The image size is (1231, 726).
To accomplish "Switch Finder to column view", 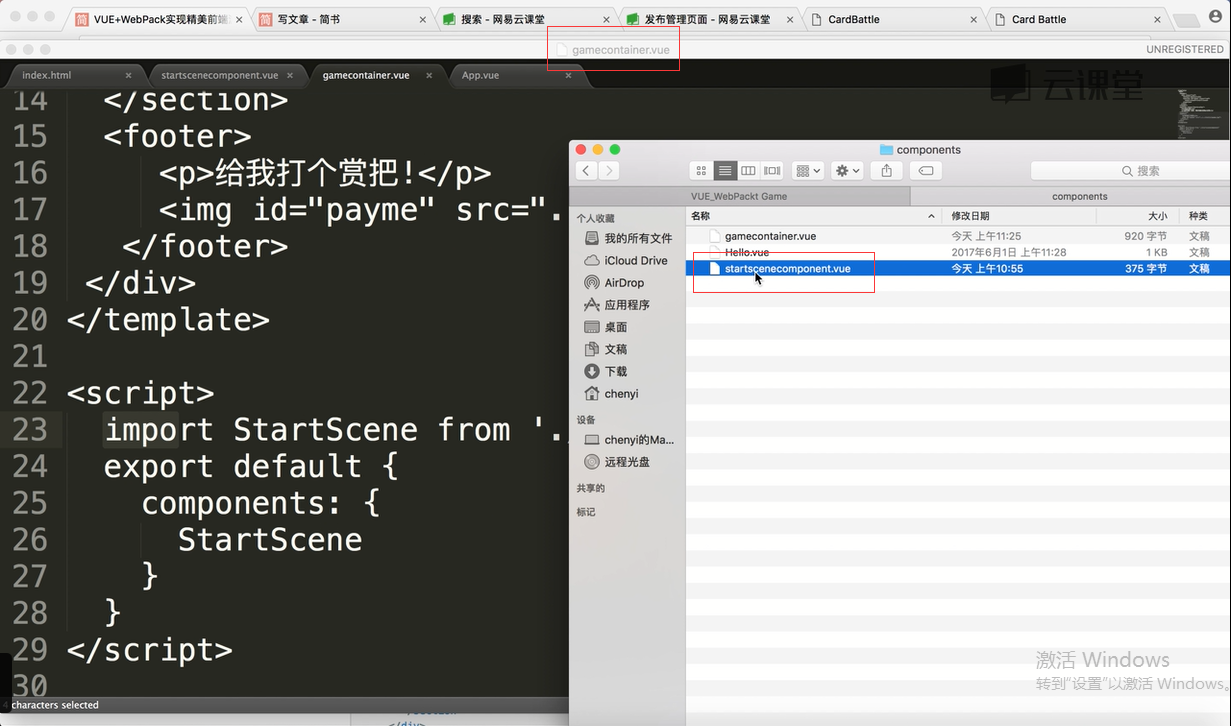I will [x=748, y=171].
